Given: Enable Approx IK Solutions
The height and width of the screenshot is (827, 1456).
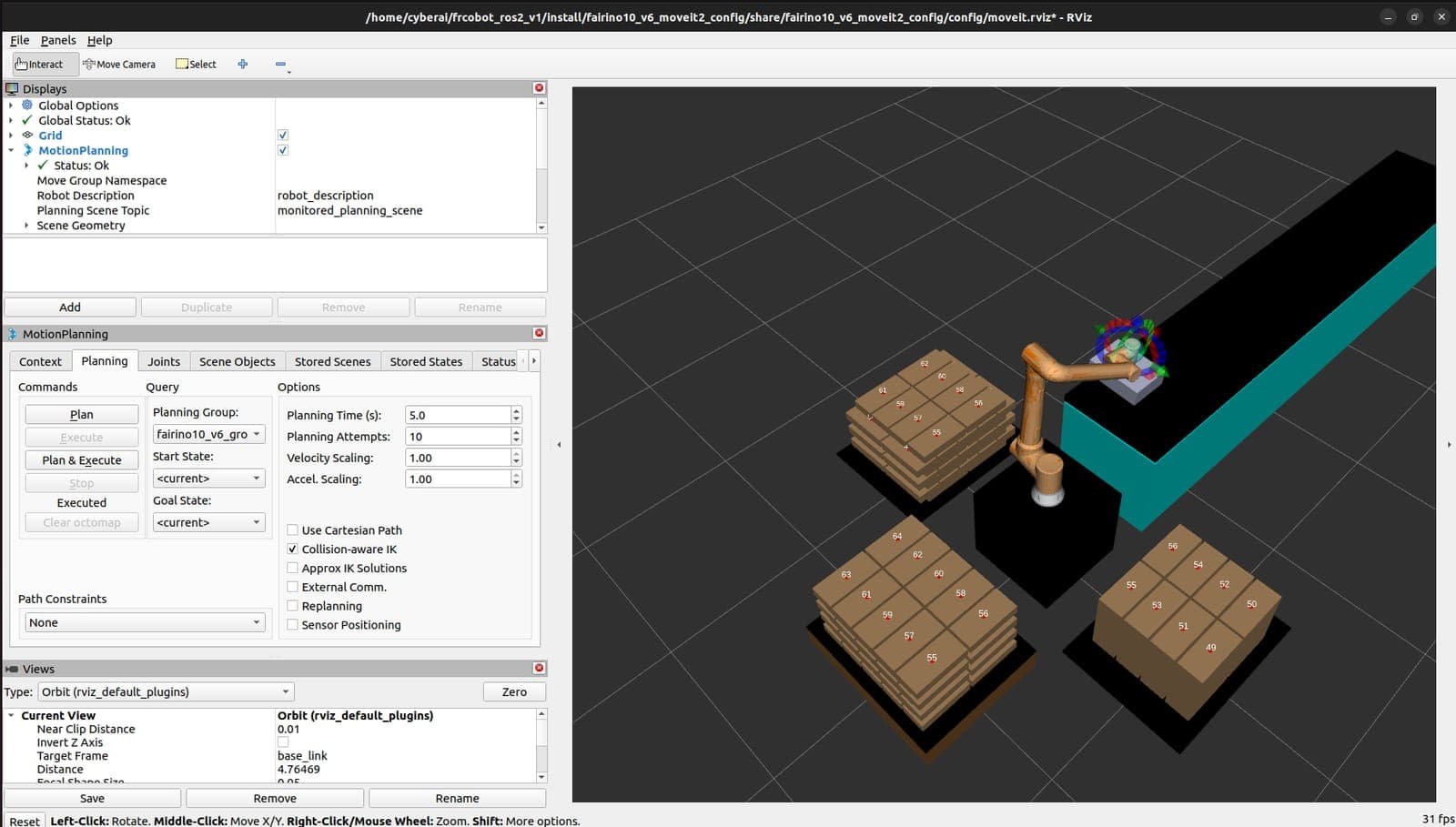Looking at the screenshot, I should pyautogui.click(x=292, y=568).
